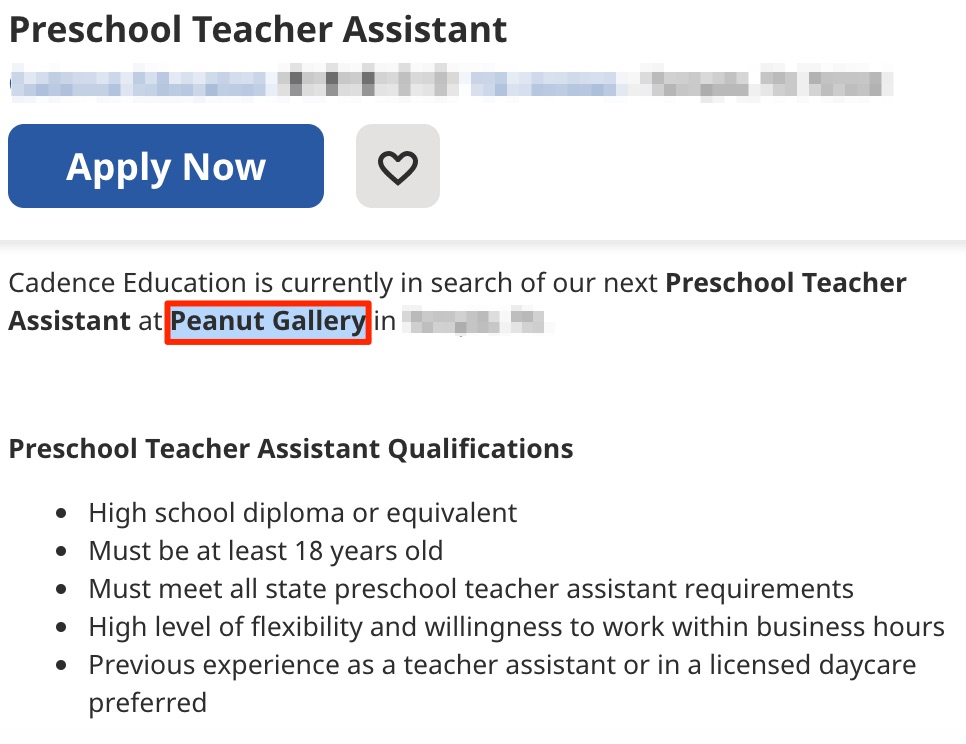
Task: Click the Previous experience as a teacher assistant line
Action: 502,665
